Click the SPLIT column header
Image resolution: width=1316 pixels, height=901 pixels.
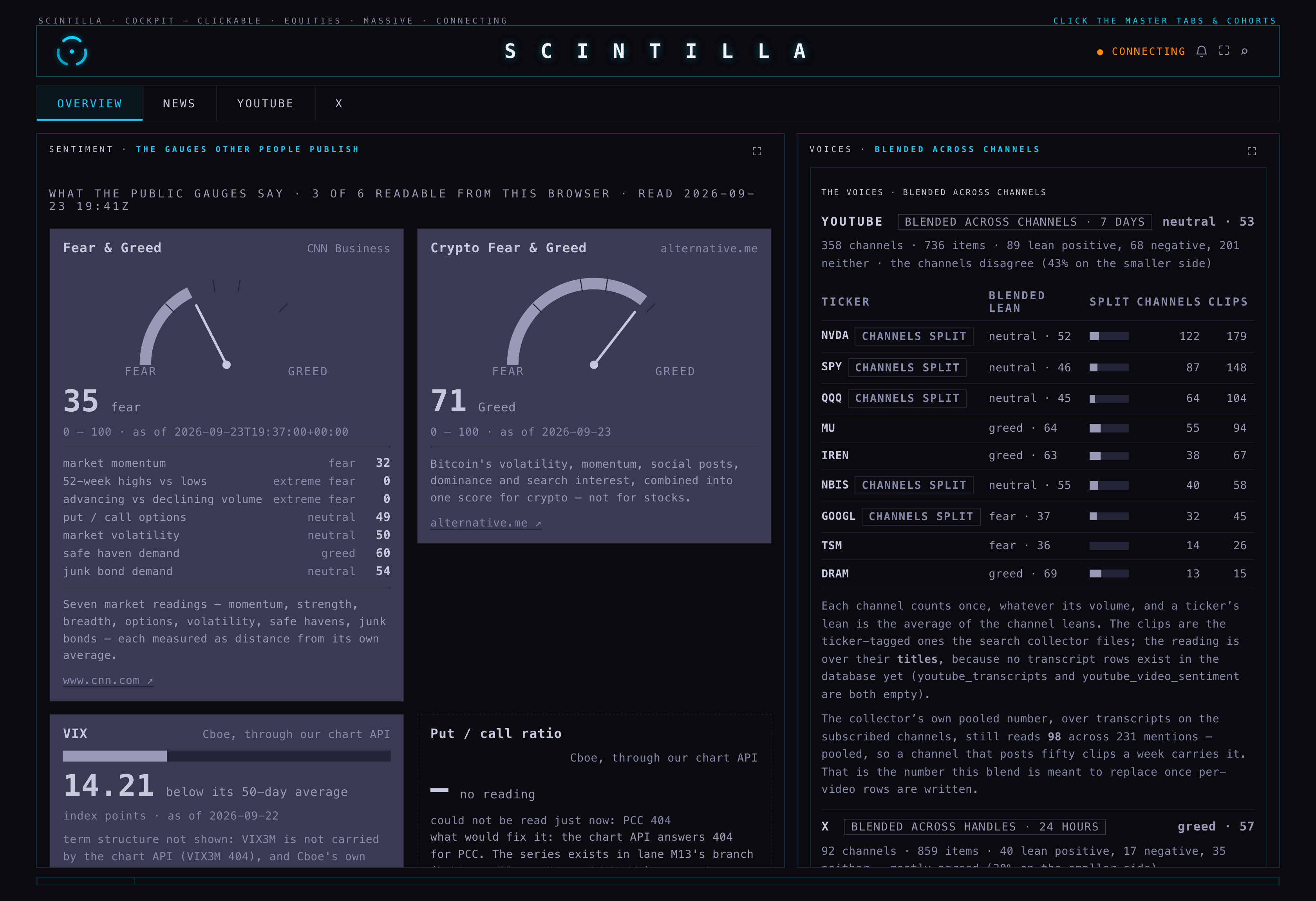click(1109, 302)
